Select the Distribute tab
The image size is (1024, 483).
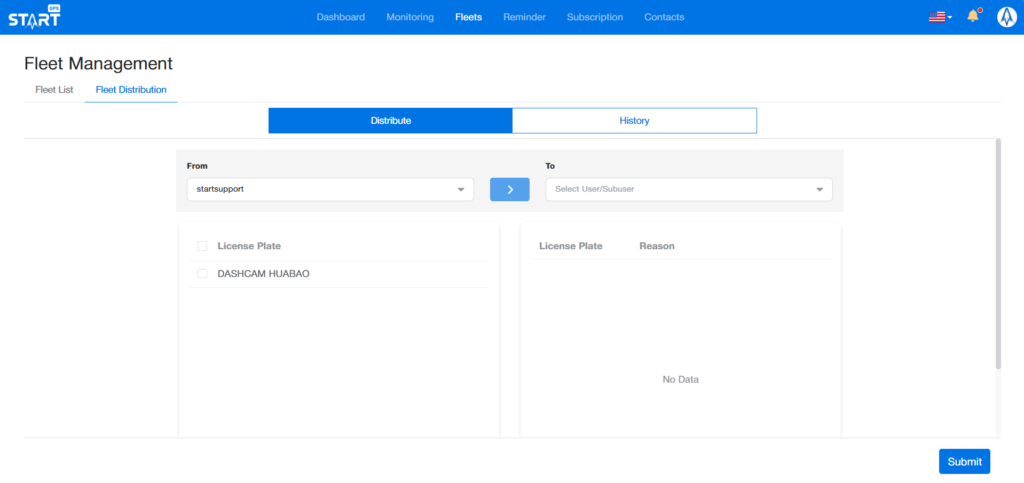pos(390,121)
